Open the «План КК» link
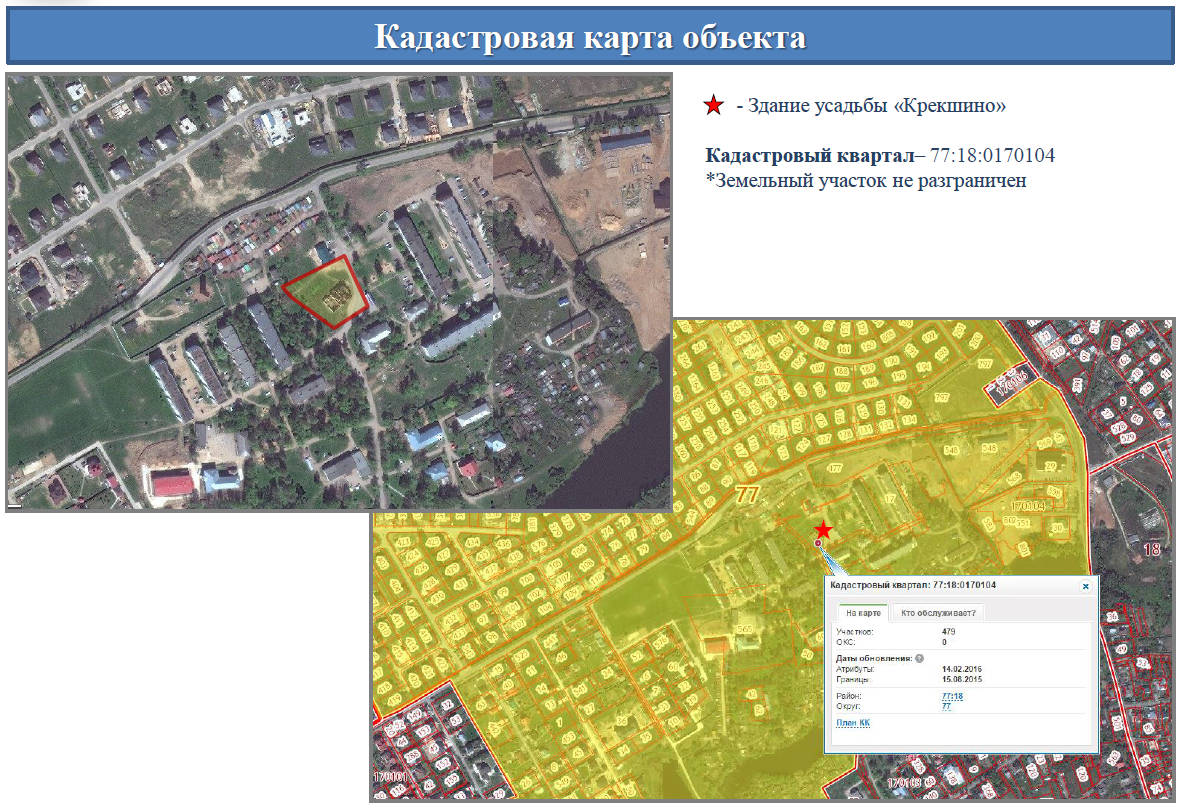 click(x=853, y=723)
